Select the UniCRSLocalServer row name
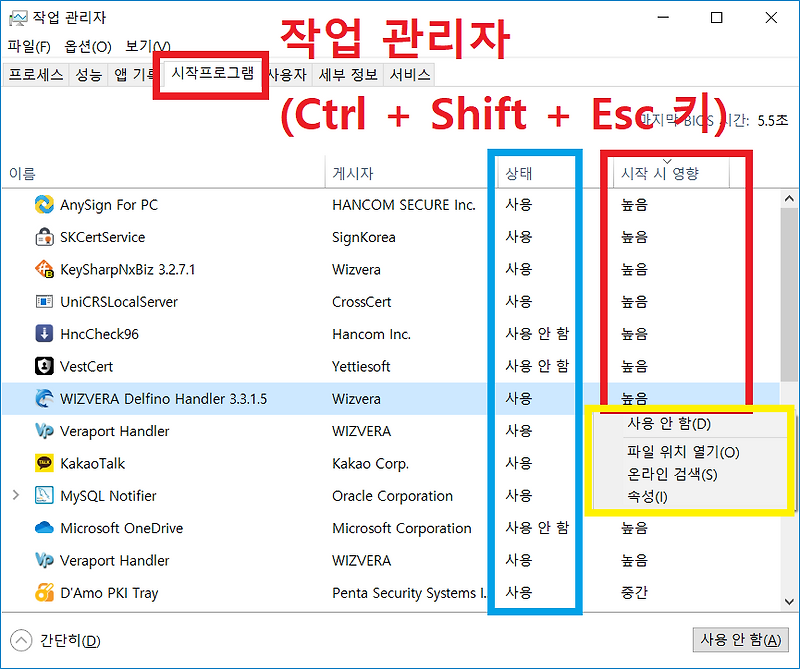Viewport: 800px width, 669px height. [x=119, y=302]
